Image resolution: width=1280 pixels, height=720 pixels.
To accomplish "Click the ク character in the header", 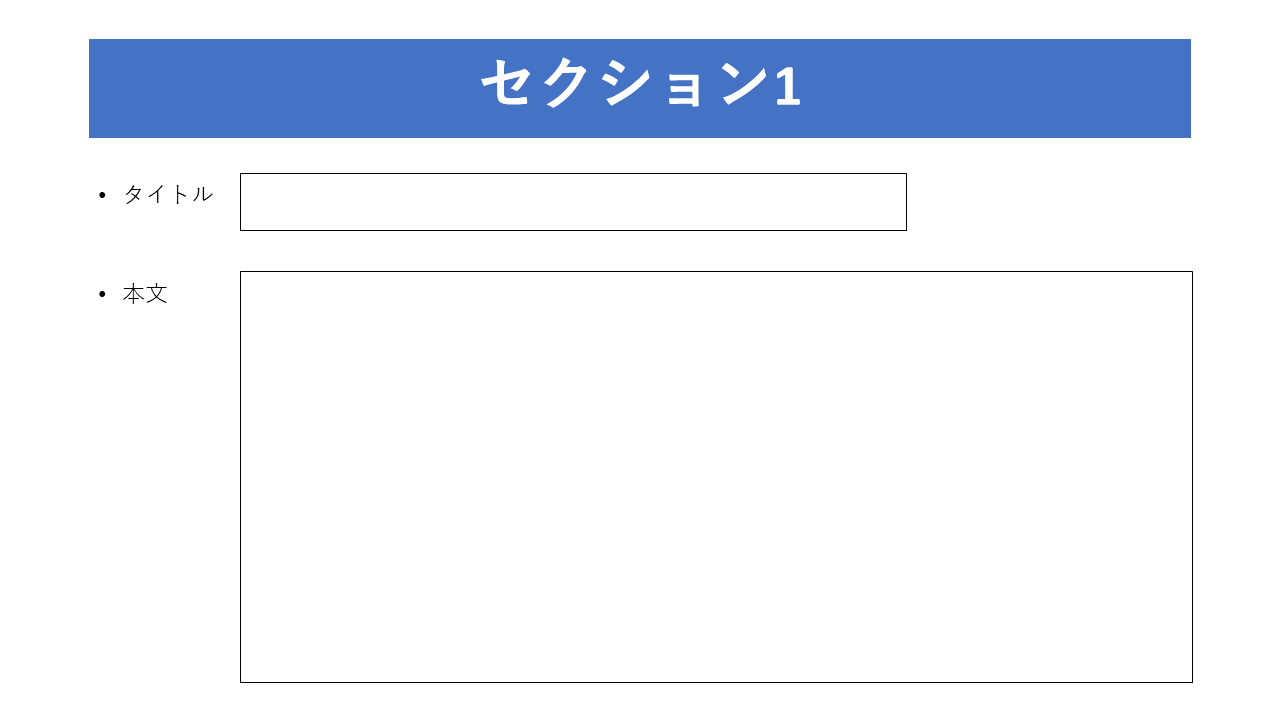I will pos(567,84).
